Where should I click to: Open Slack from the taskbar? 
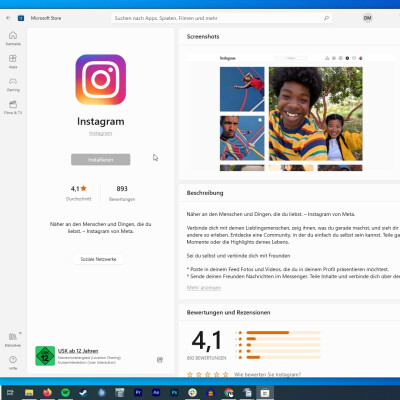[192, 393]
